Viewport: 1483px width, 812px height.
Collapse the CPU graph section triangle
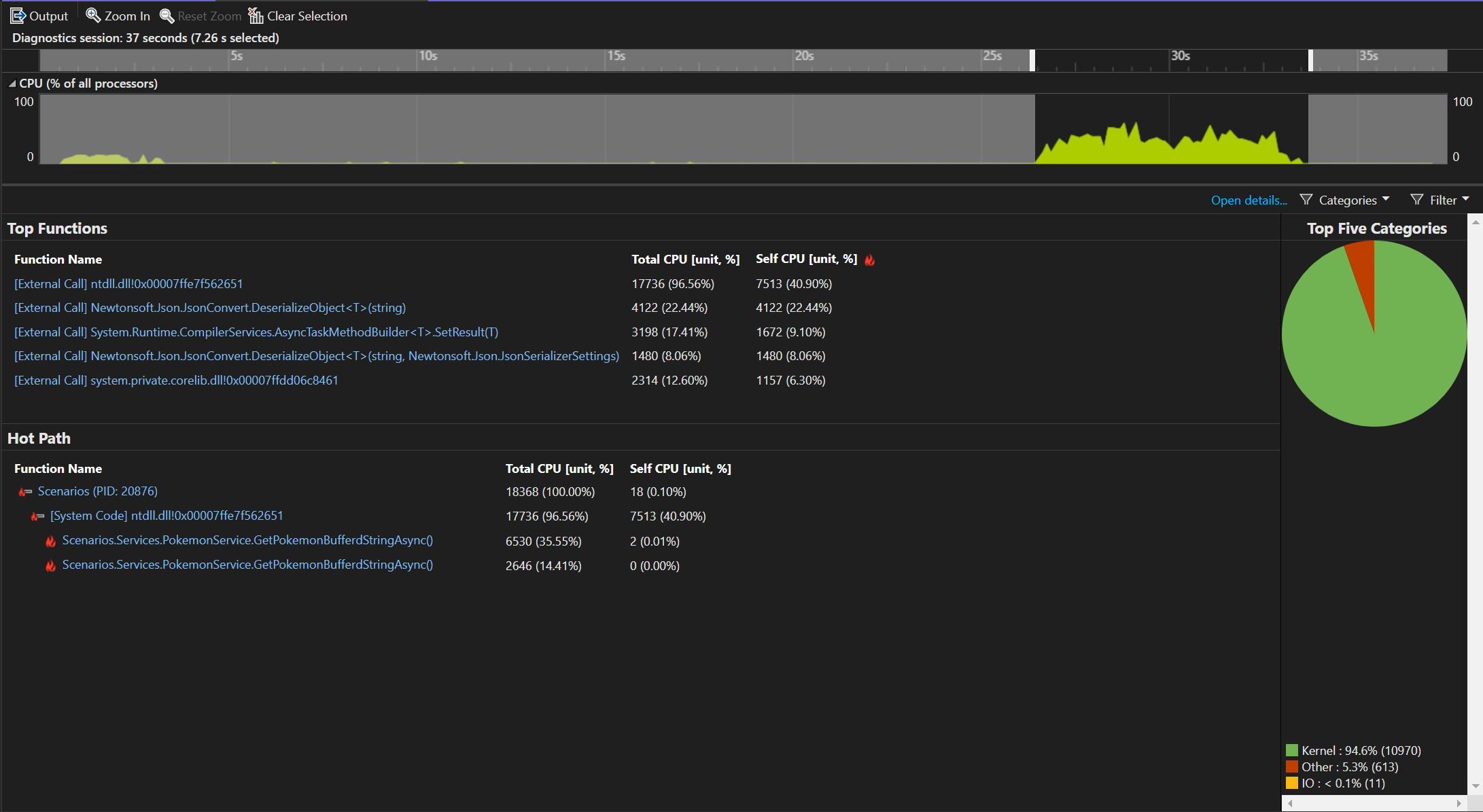[x=12, y=84]
